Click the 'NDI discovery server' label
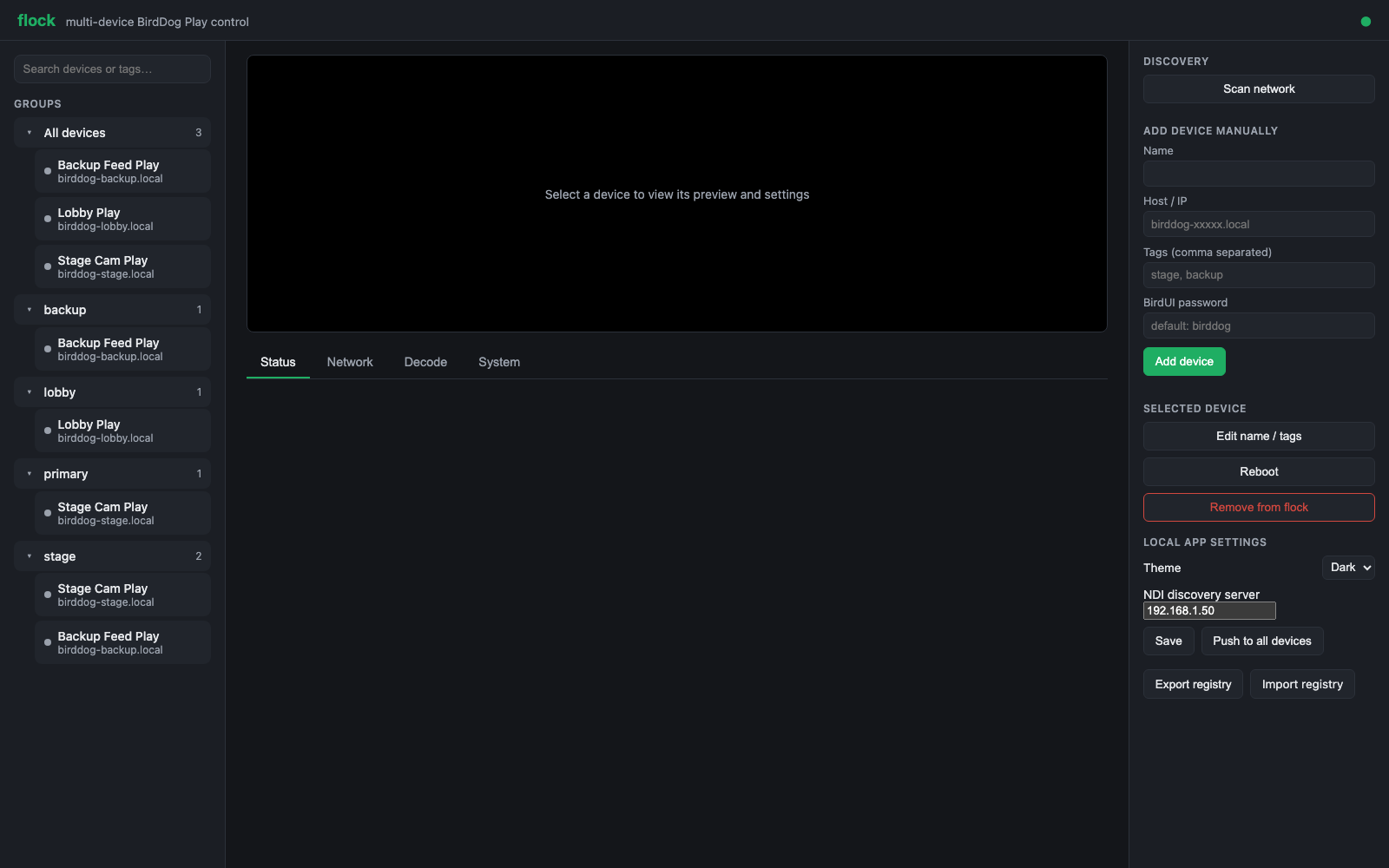This screenshot has height=868, width=1389. [x=1201, y=595]
